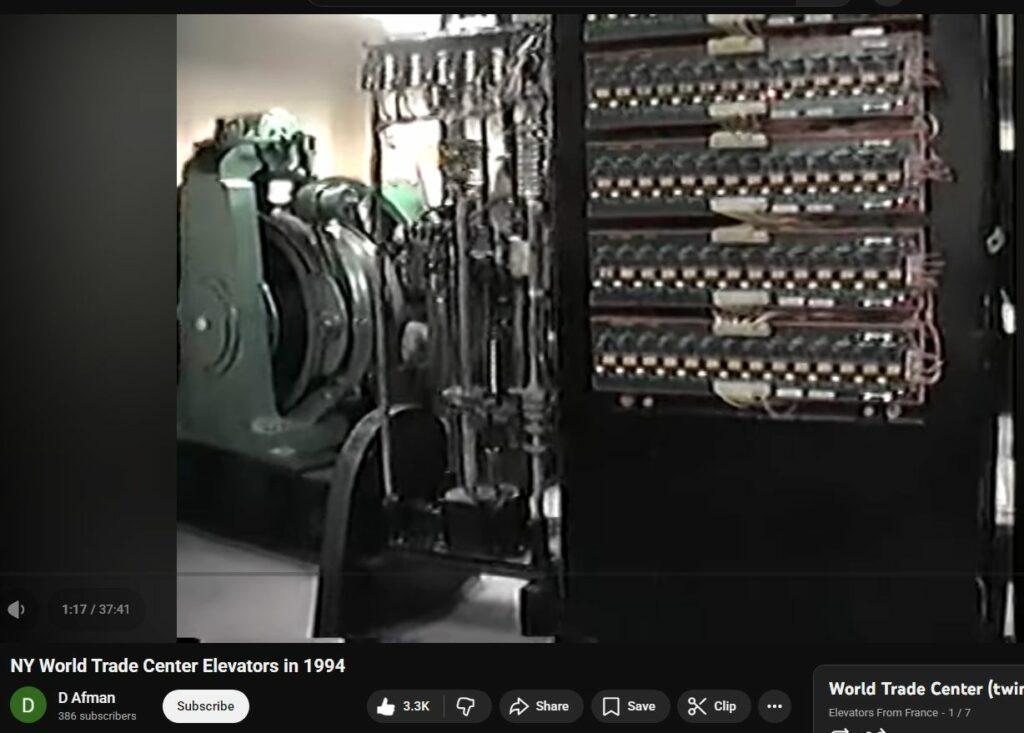Open the D Afman channel name link
Image resolution: width=1024 pixels, height=733 pixels.
[x=86, y=698]
